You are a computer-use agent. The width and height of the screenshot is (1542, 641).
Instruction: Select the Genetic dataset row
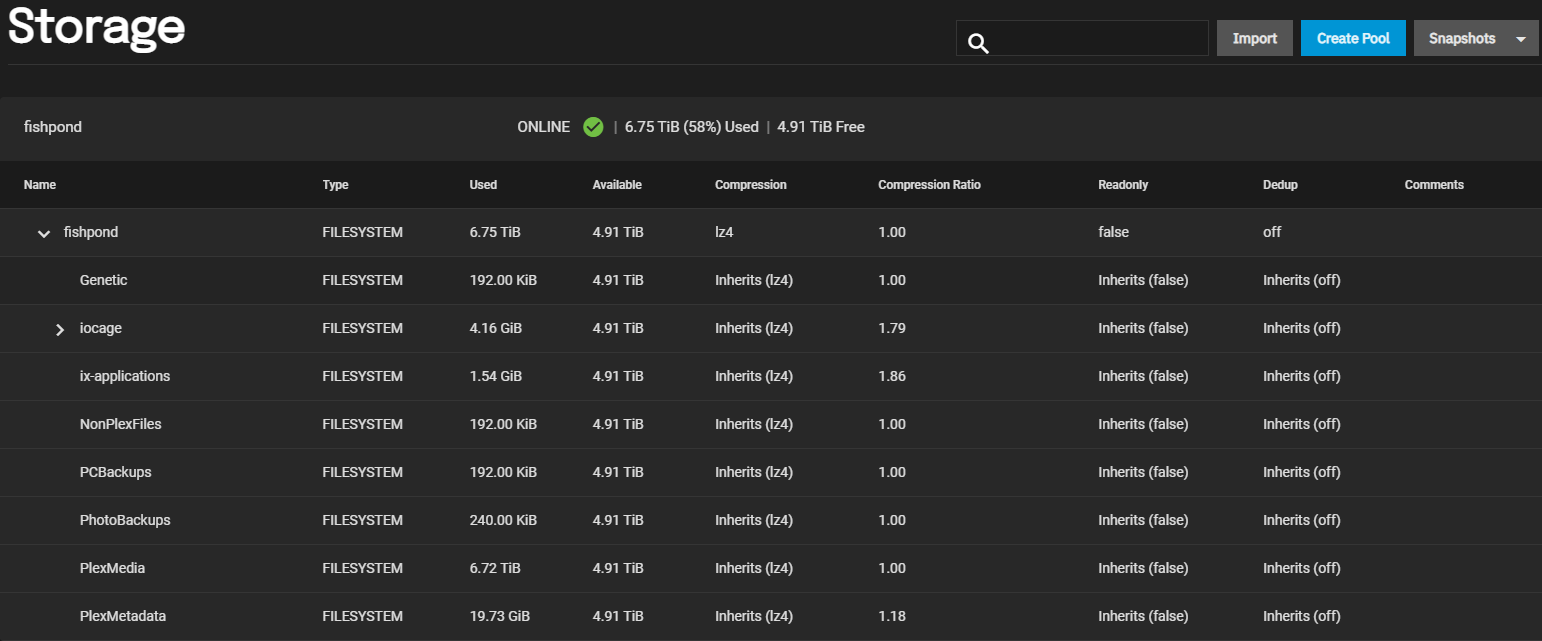(x=771, y=280)
